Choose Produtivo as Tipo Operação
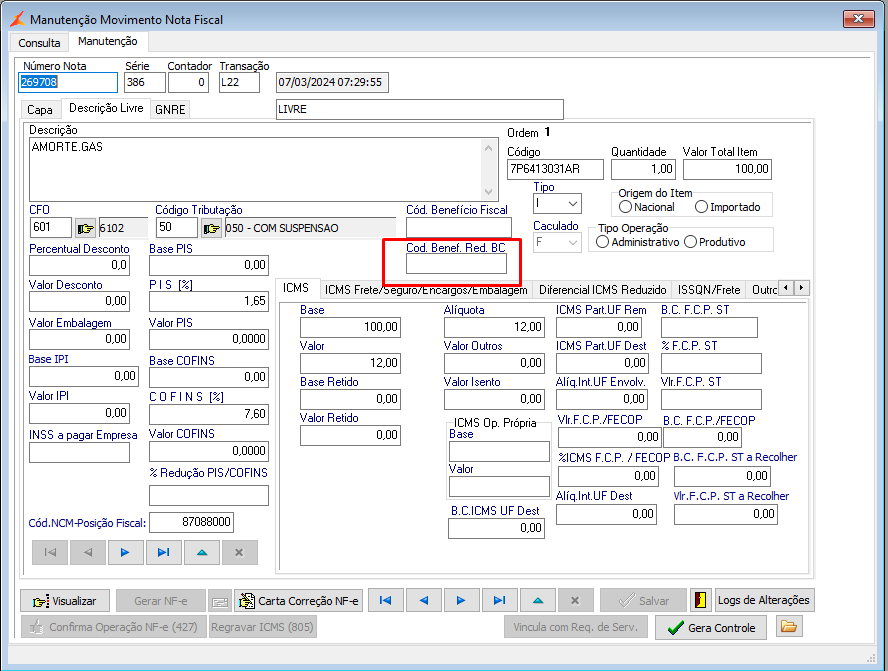 (692, 242)
